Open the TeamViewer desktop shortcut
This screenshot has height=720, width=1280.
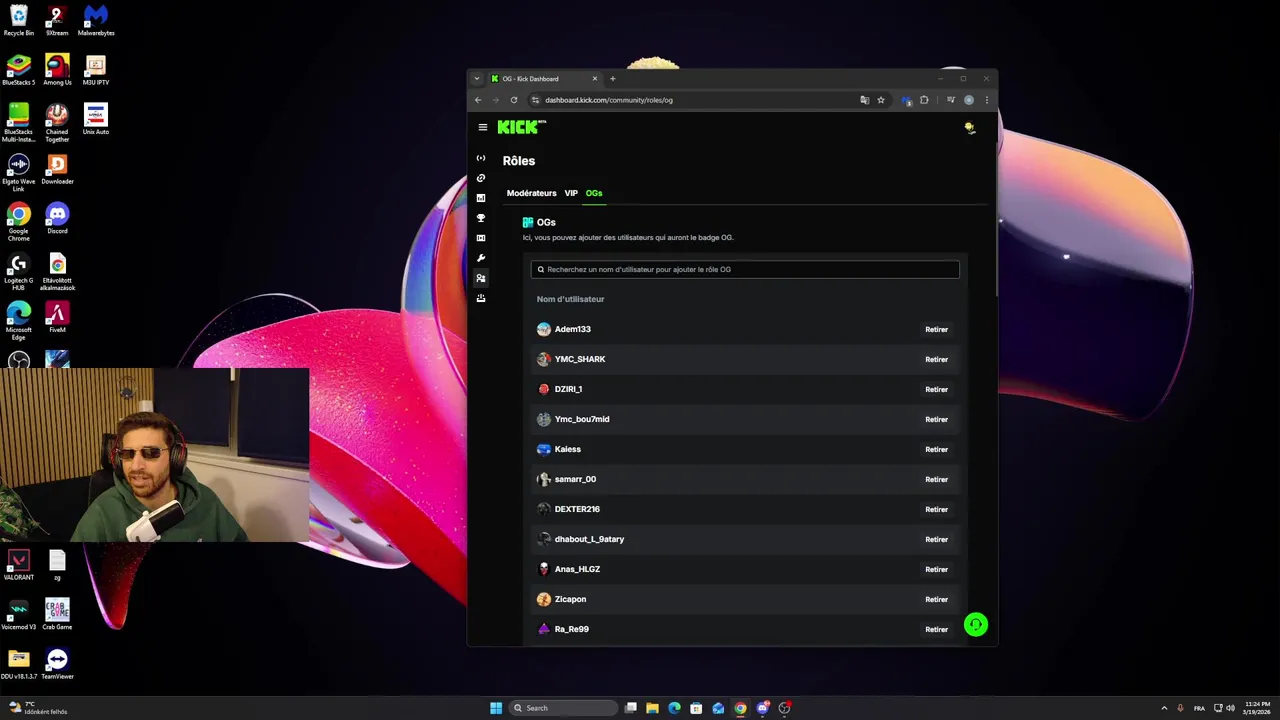[57, 664]
